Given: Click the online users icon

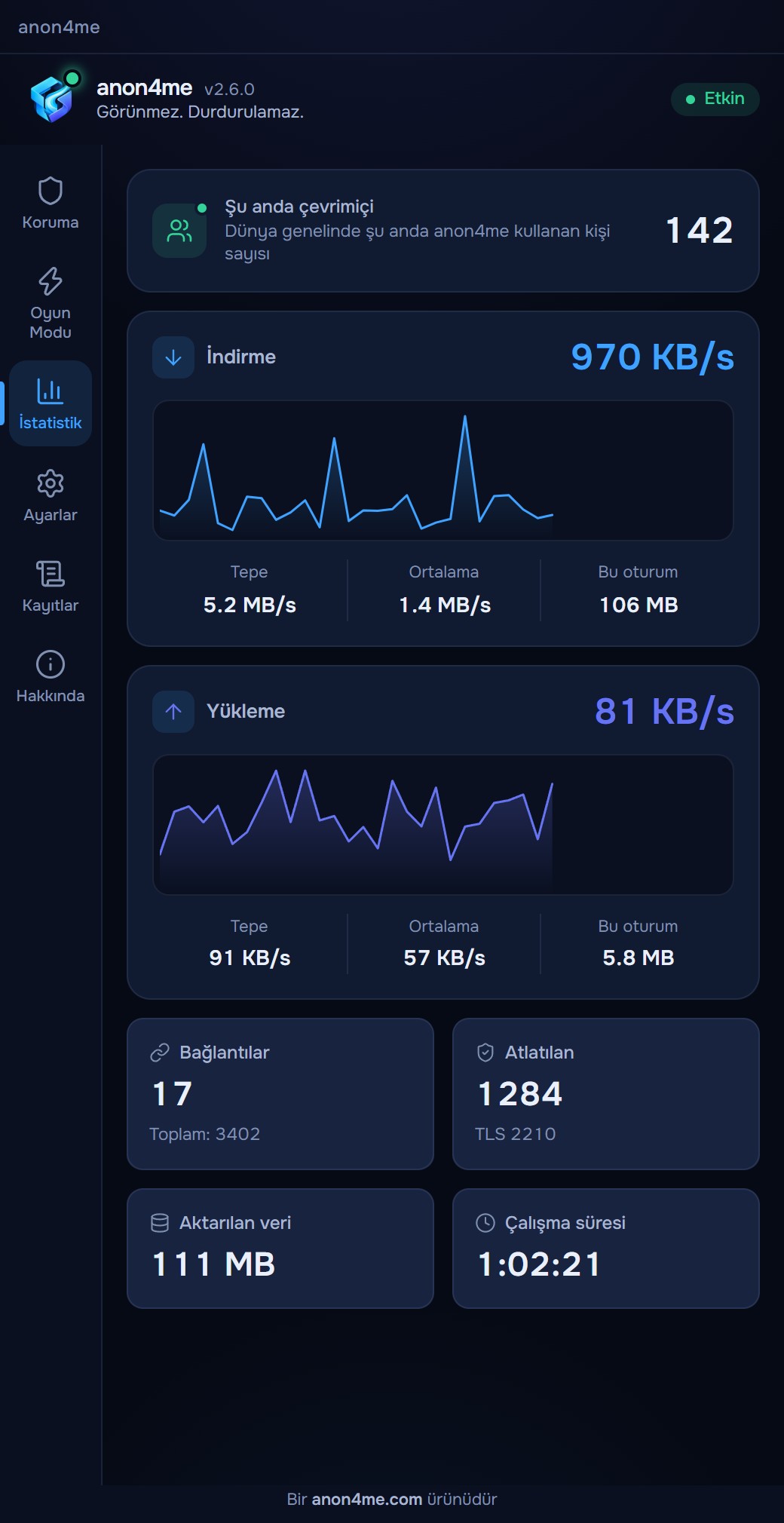Looking at the screenshot, I should click(179, 231).
